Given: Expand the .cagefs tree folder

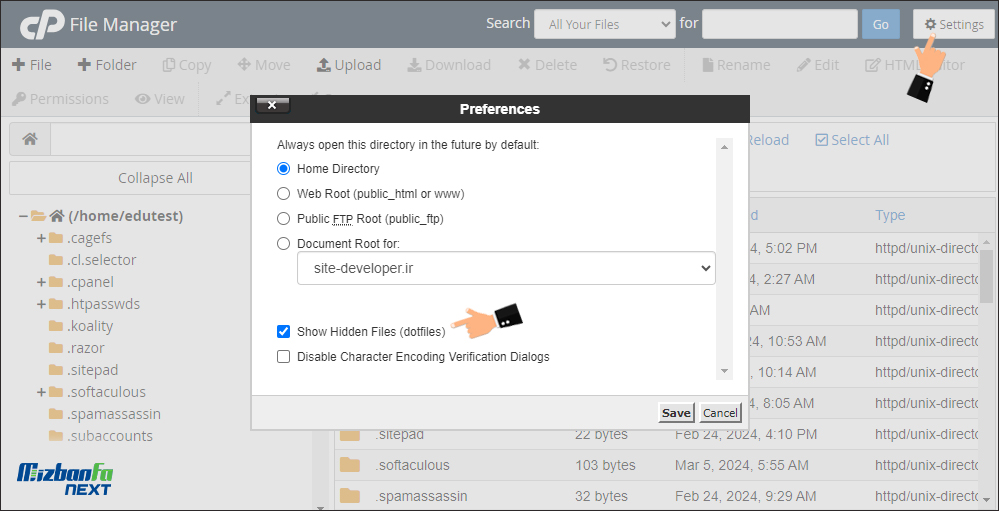Looking at the screenshot, I should tap(41, 238).
